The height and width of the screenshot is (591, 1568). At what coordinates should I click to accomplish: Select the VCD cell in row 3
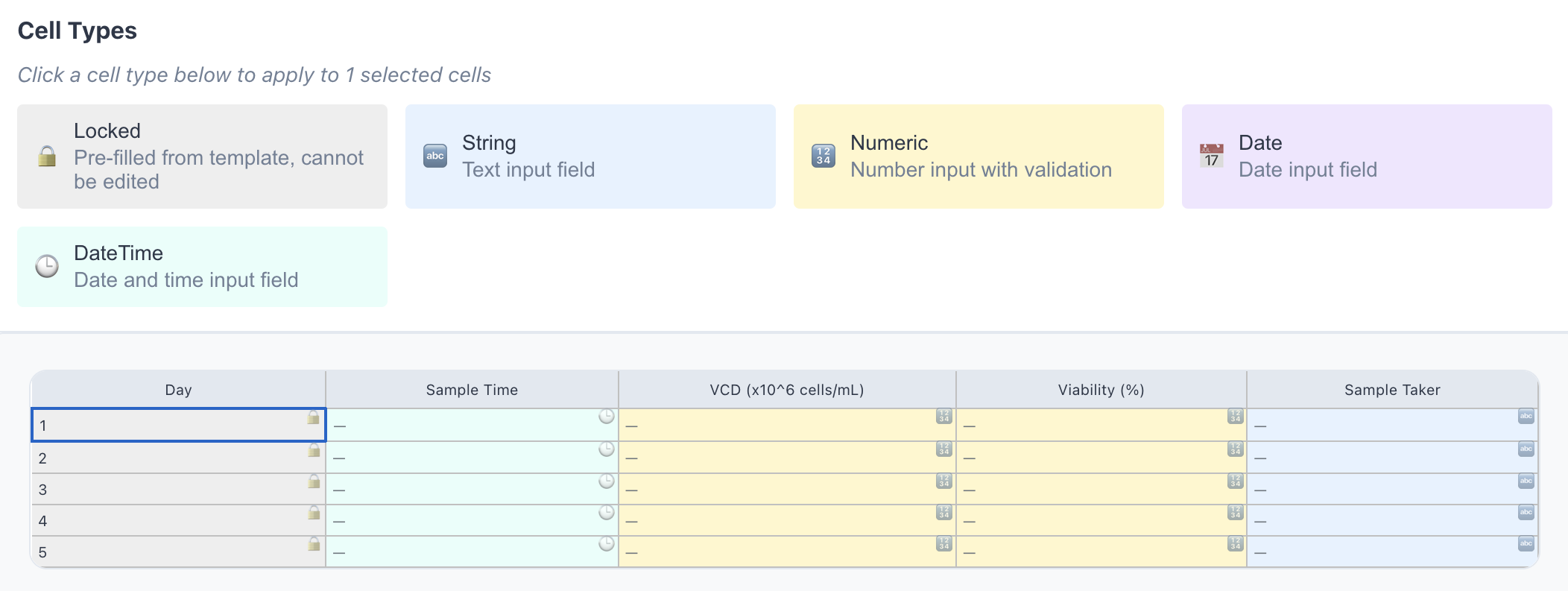click(x=787, y=489)
